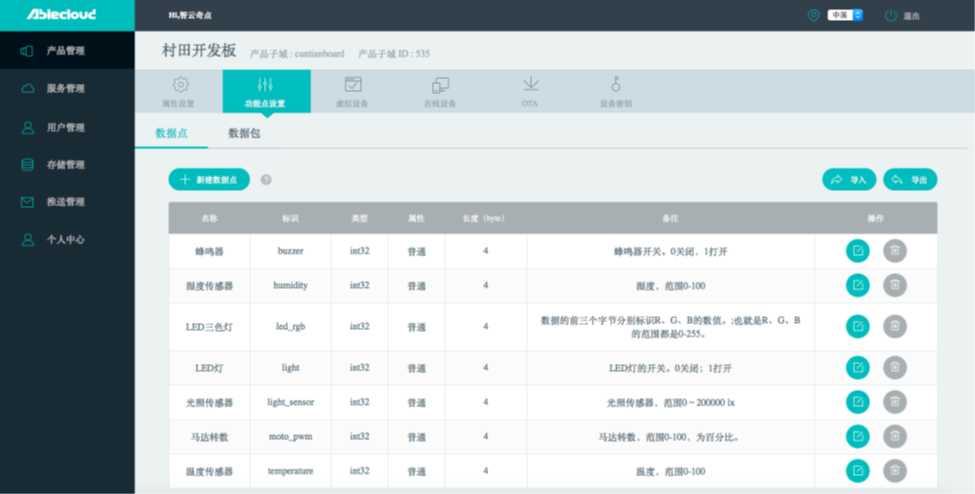Viewport: 975px width, 494px height.
Task: Delete the light_sensor data point row
Action: point(895,402)
